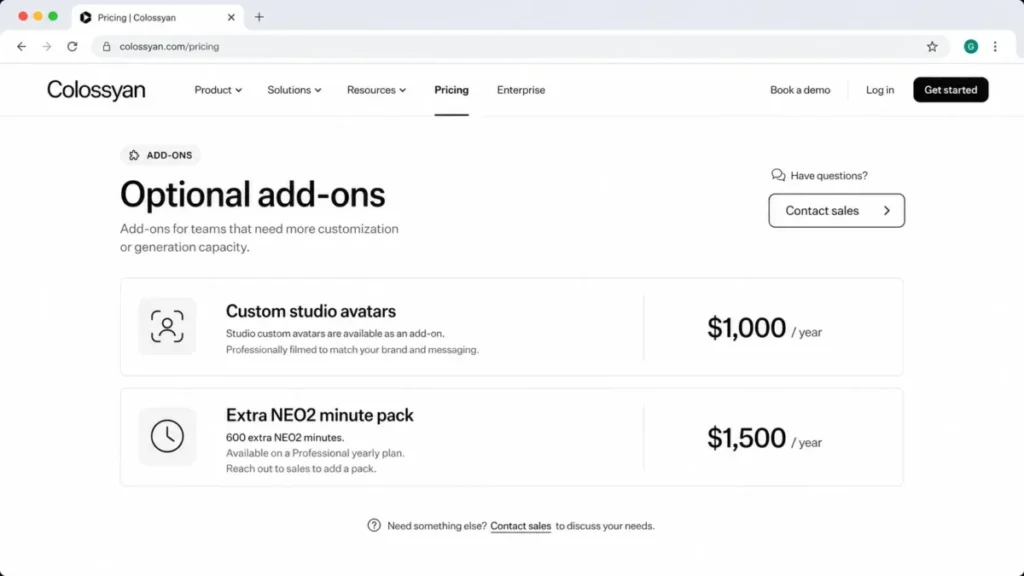Click the lock site info icon
Viewport: 1024px width, 576px height.
[106, 46]
